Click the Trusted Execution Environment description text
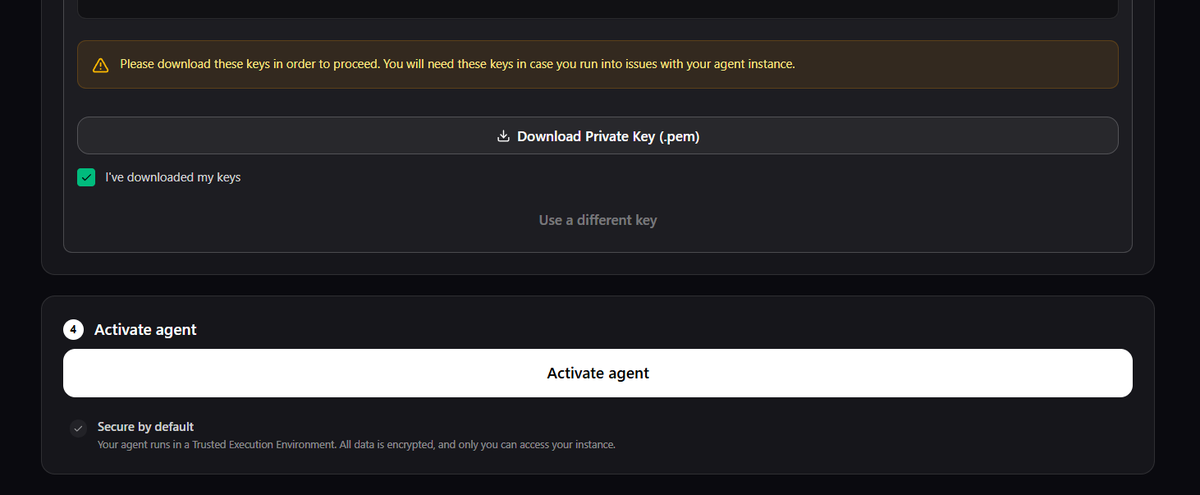Viewport: 1200px width, 495px height. point(356,444)
